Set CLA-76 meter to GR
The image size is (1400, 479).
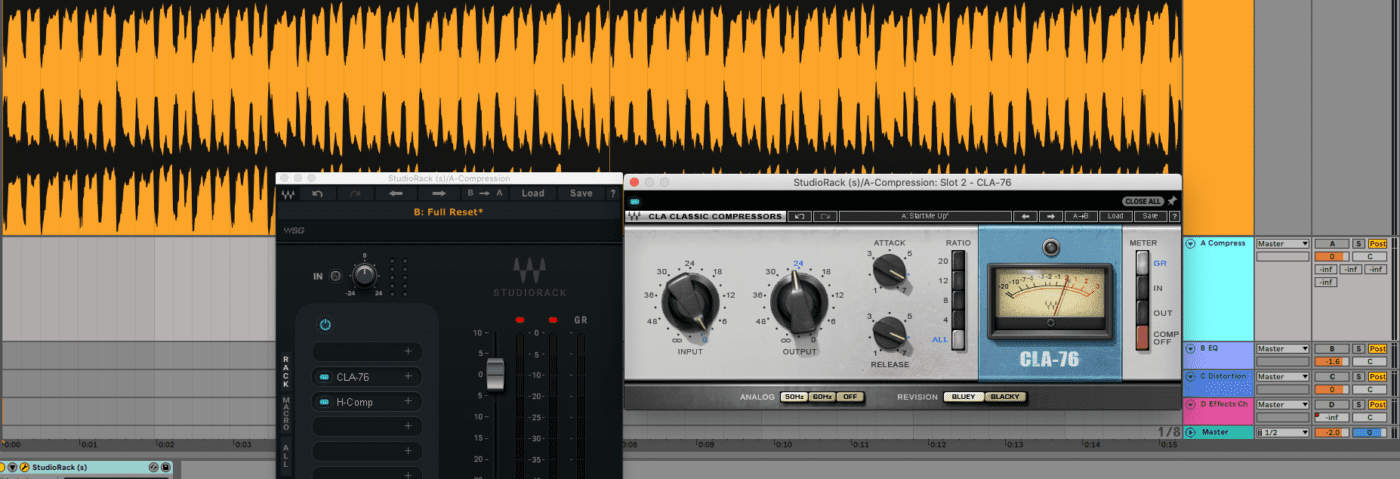(1142, 262)
